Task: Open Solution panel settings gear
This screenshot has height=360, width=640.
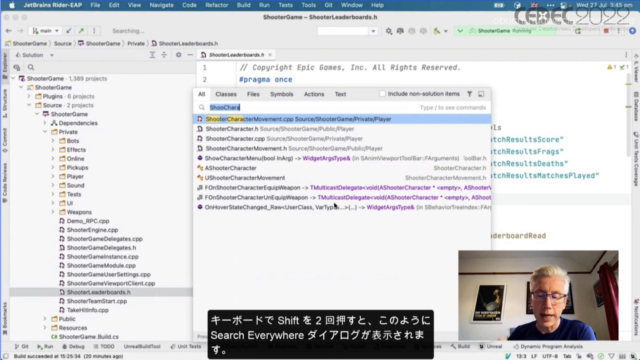Action: point(178,55)
